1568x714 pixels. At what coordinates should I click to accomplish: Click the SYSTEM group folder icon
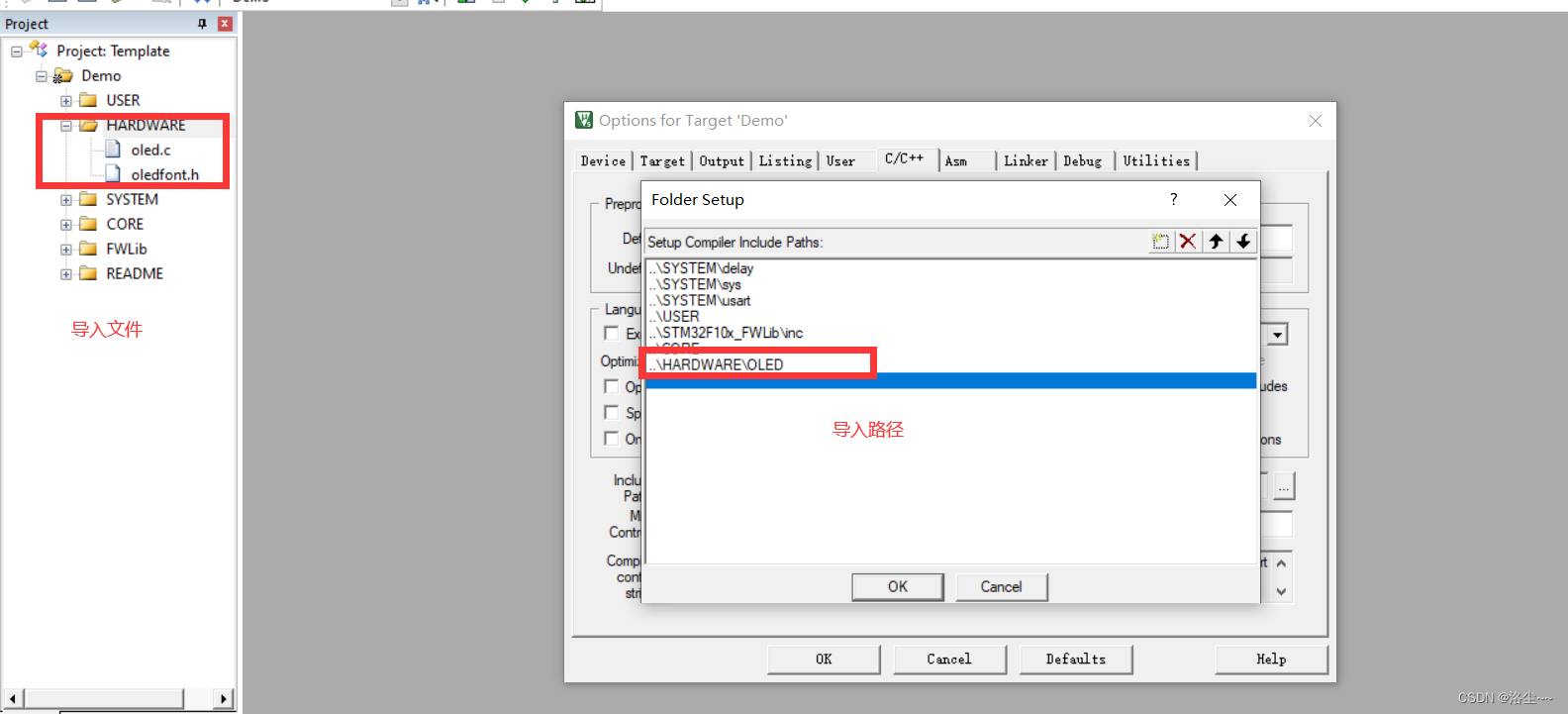[88, 199]
